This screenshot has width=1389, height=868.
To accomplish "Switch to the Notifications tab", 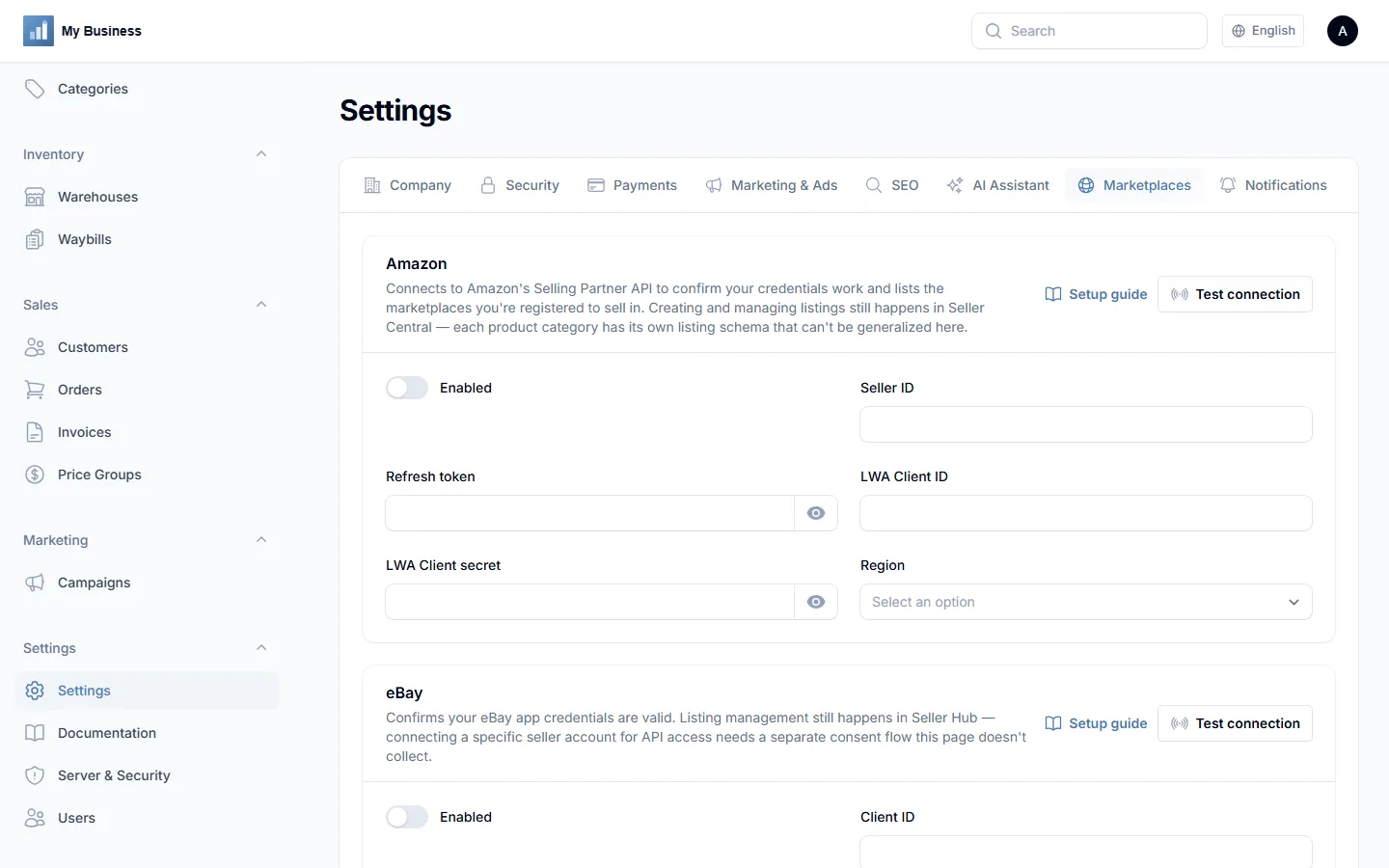I will 1272,185.
